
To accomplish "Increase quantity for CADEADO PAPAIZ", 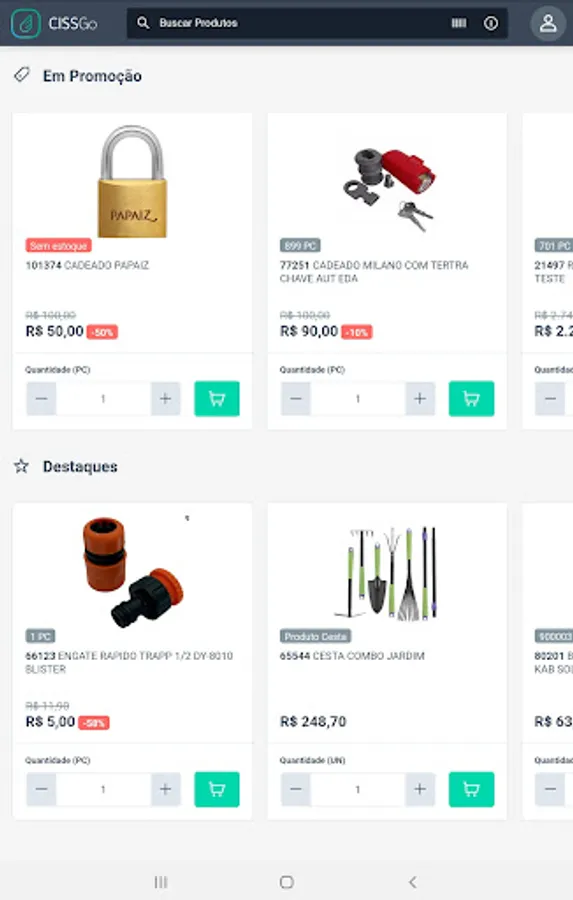I will click(165, 398).
